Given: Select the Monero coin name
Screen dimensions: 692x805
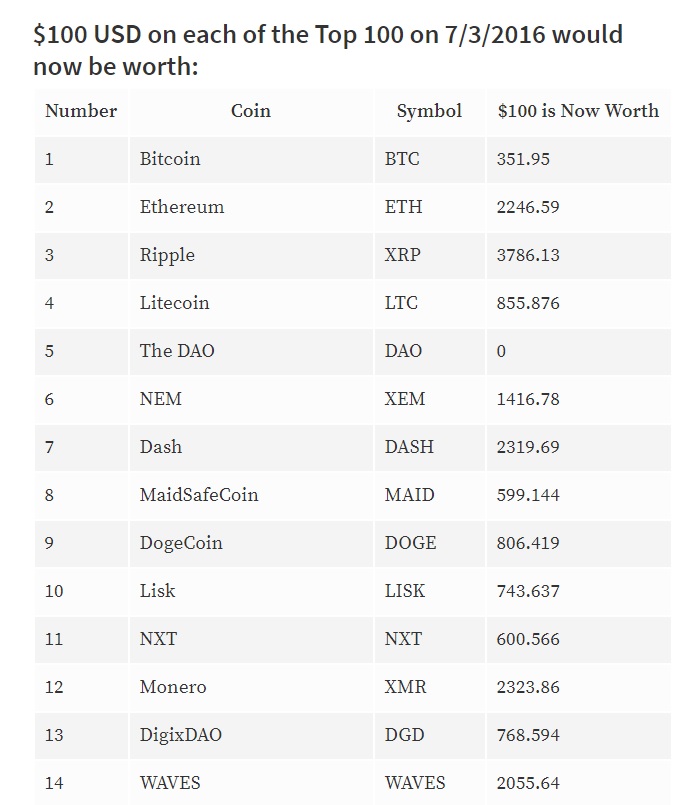Looking at the screenshot, I should coord(173,687).
